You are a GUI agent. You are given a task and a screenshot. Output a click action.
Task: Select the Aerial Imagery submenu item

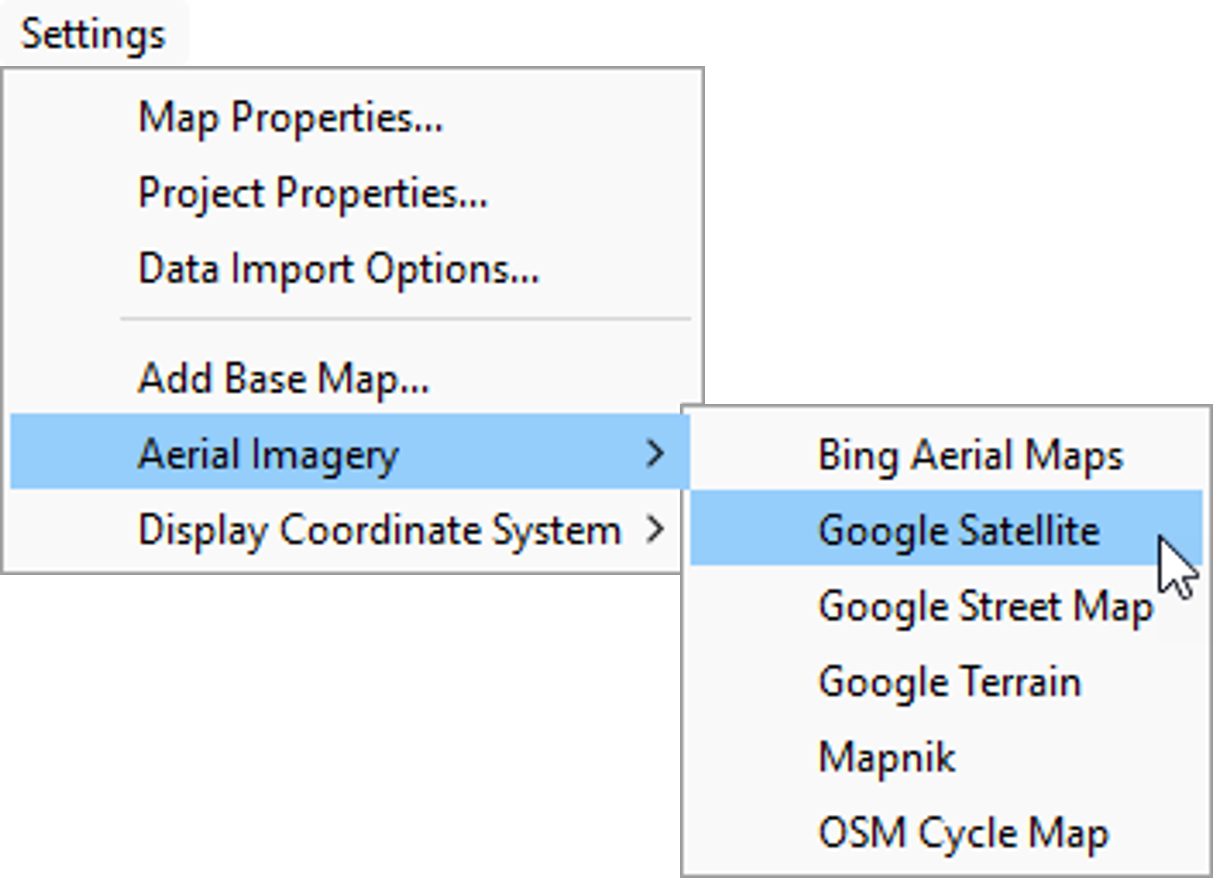(x=268, y=455)
